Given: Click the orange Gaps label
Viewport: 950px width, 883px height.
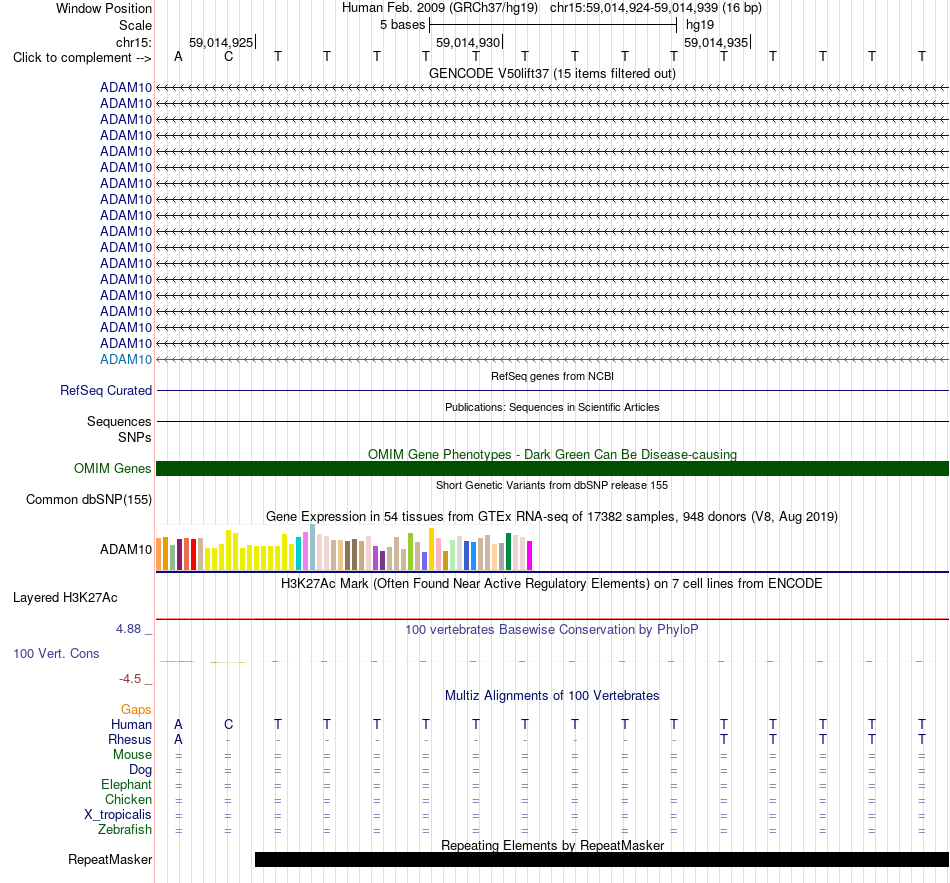Looking at the screenshot, I should [136, 709].
